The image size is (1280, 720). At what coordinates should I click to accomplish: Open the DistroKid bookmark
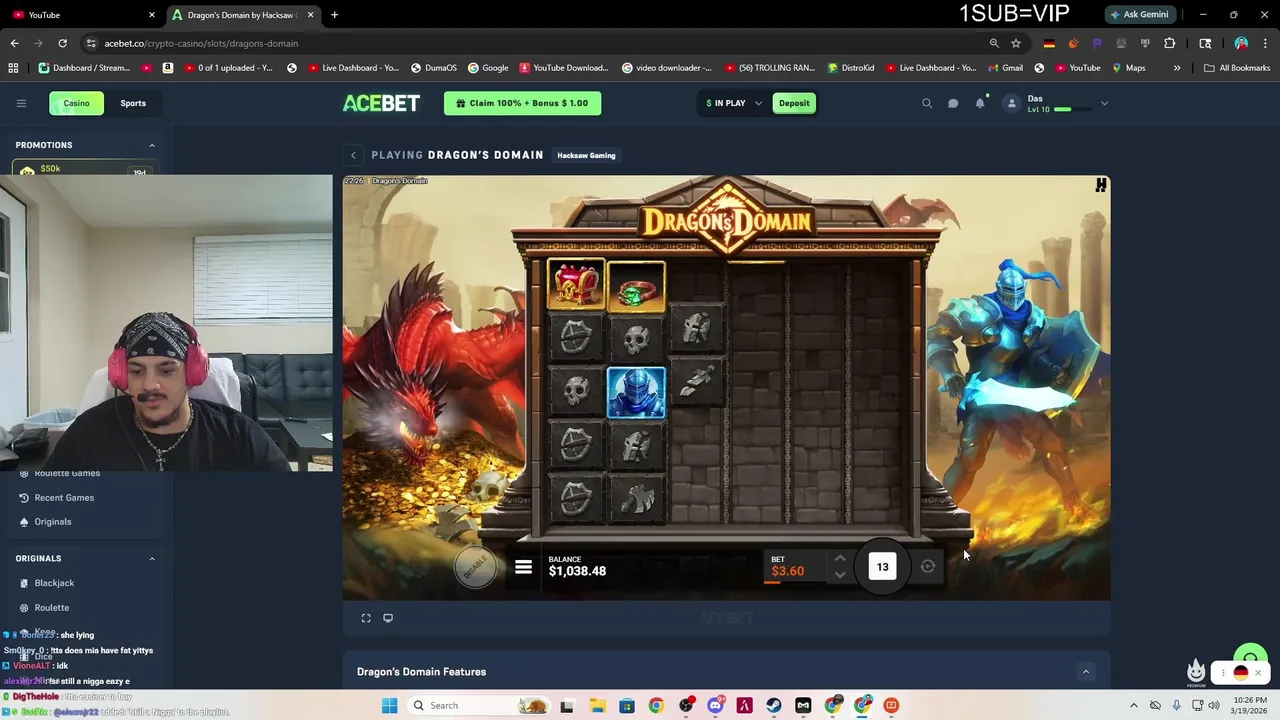(851, 68)
